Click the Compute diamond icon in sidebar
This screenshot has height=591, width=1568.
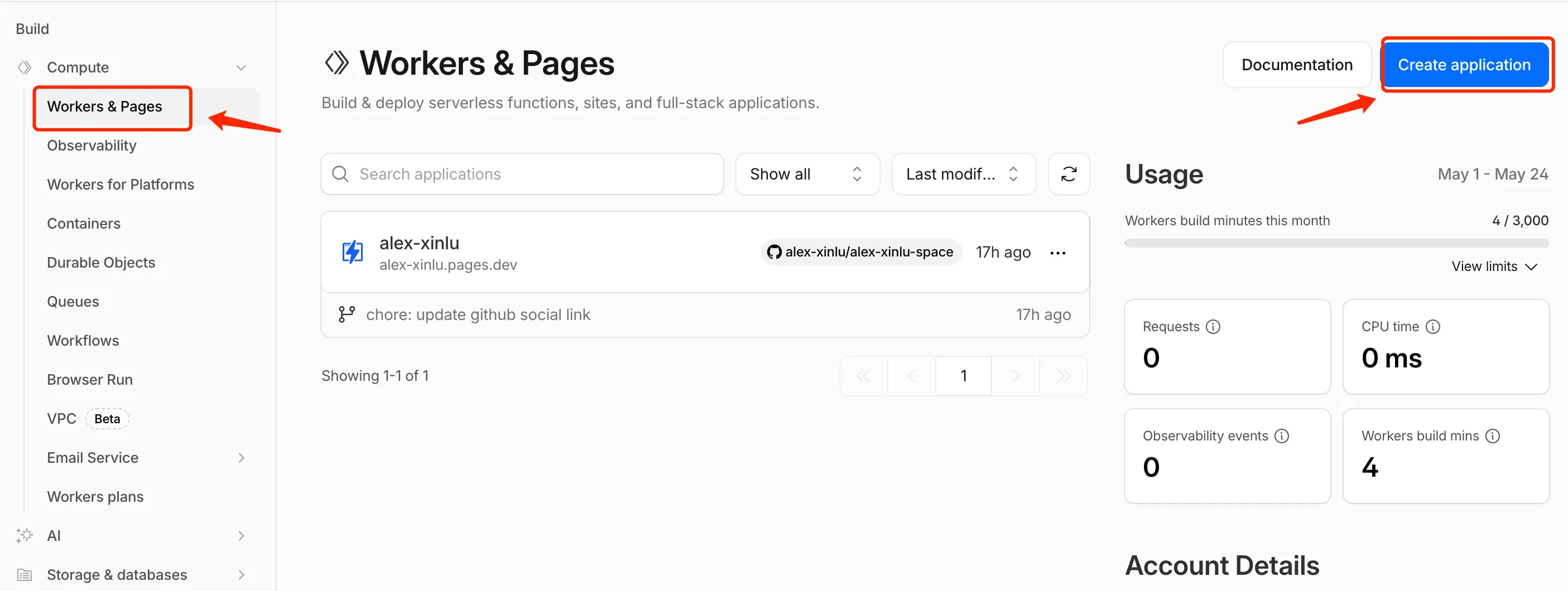(25, 67)
